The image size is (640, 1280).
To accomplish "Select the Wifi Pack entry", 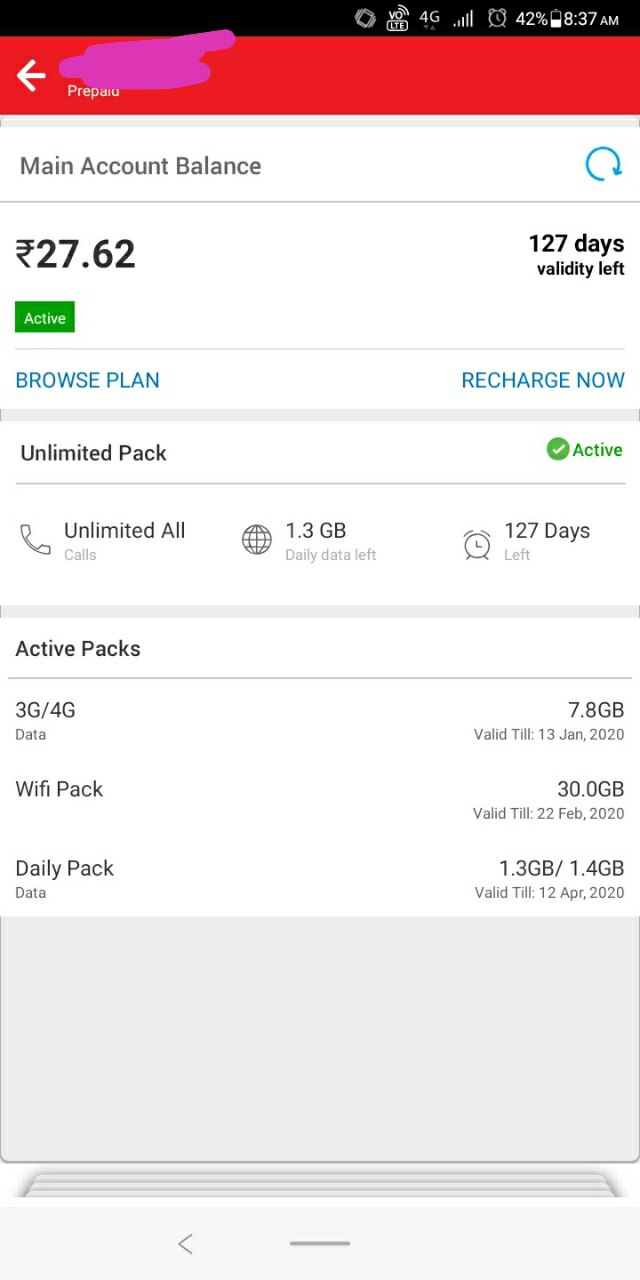I will [x=320, y=800].
